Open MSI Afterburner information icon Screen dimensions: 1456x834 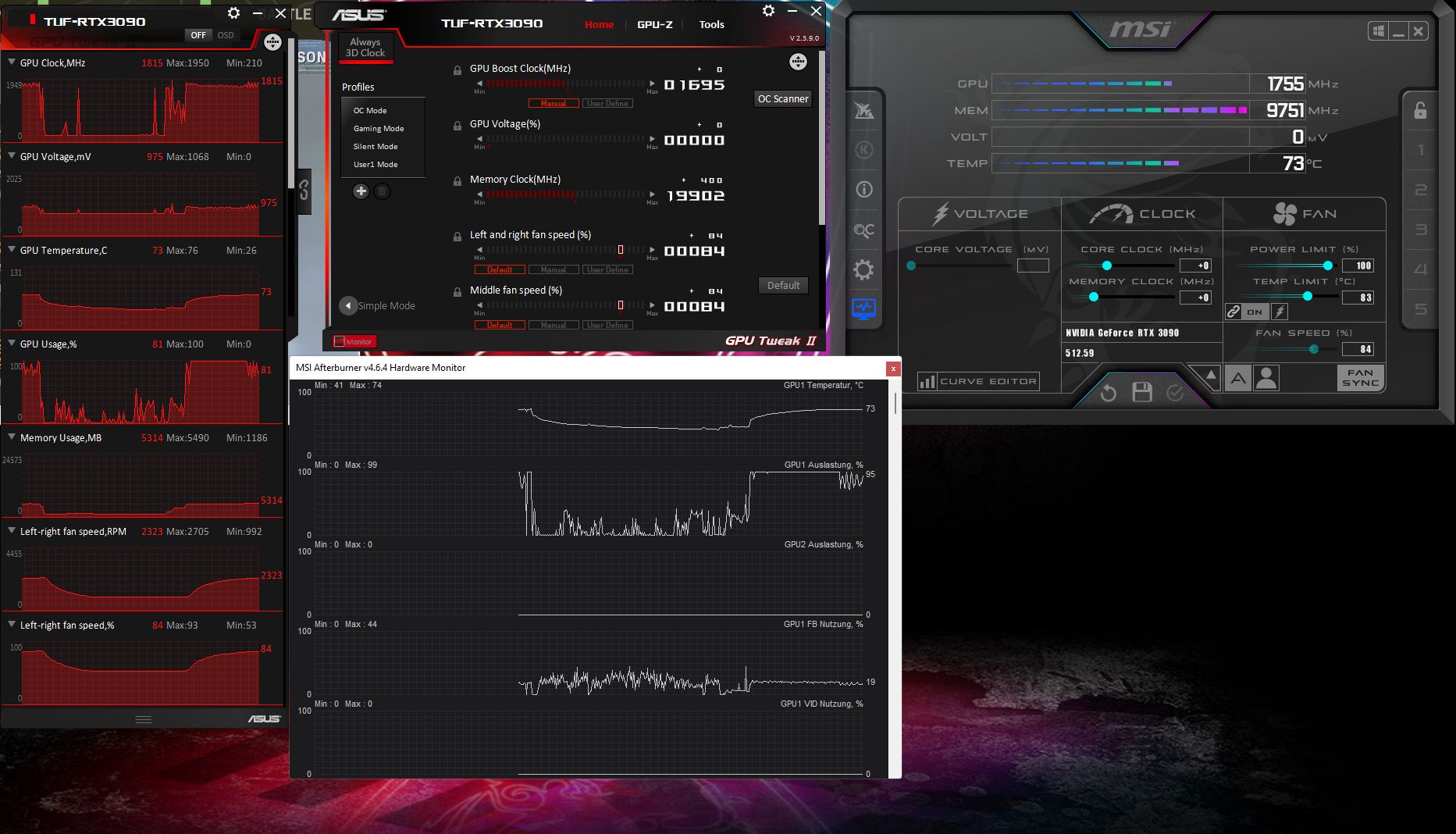click(x=863, y=190)
